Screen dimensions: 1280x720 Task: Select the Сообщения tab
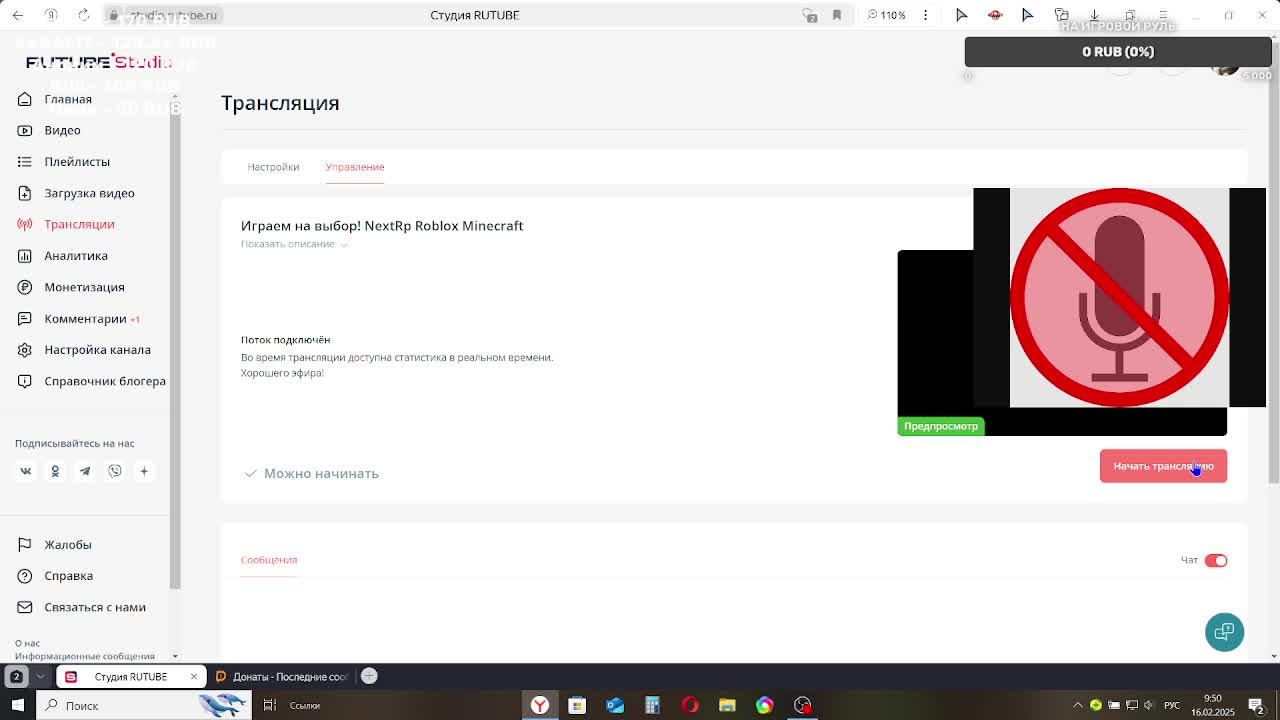pyautogui.click(x=269, y=560)
